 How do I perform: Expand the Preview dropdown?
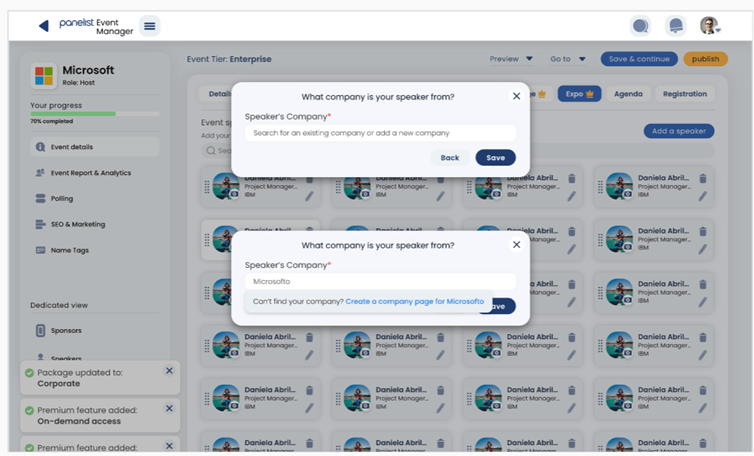(511, 59)
